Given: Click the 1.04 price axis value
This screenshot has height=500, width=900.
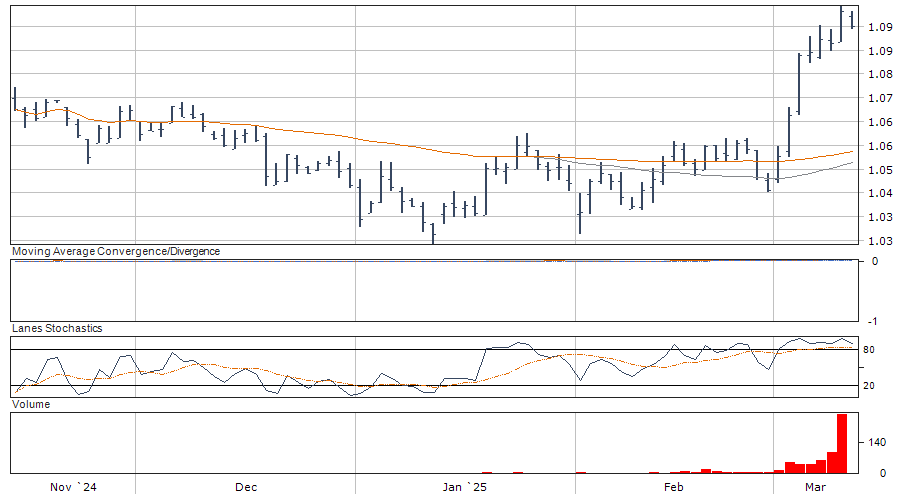Looking at the screenshot, I should (x=880, y=194).
